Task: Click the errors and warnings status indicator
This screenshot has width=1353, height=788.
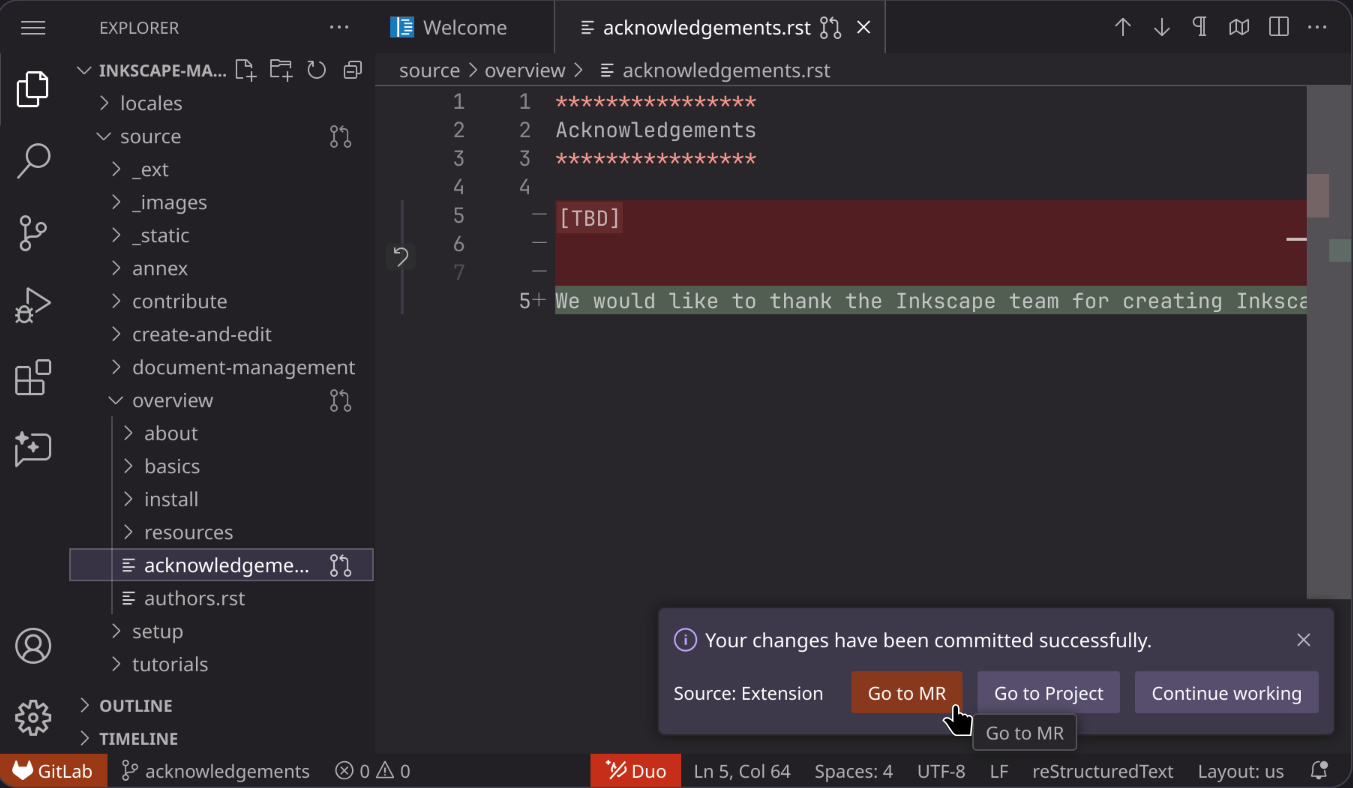Action: pyautogui.click(x=373, y=771)
